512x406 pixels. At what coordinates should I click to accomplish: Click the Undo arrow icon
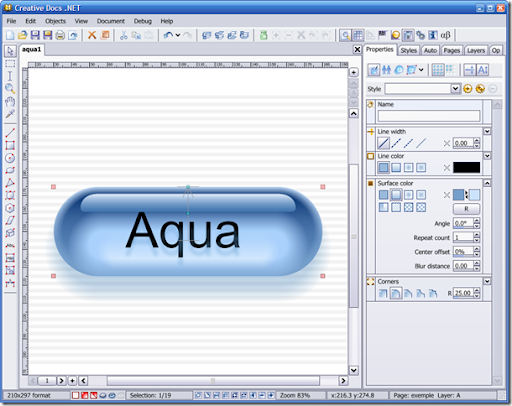(169, 35)
